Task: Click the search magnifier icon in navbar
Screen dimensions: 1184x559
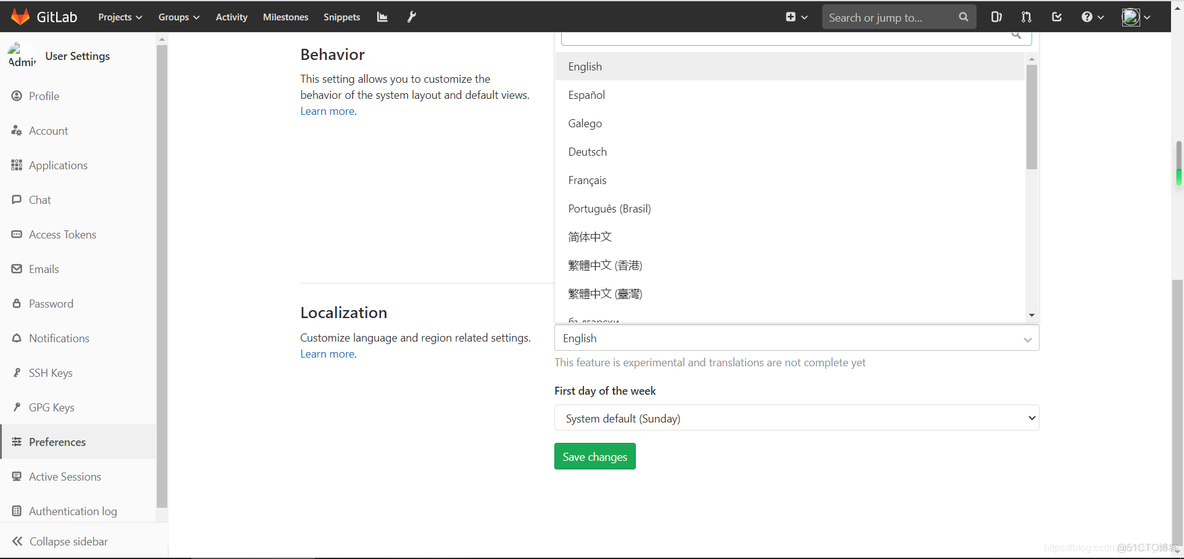Action: click(x=963, y=17)
